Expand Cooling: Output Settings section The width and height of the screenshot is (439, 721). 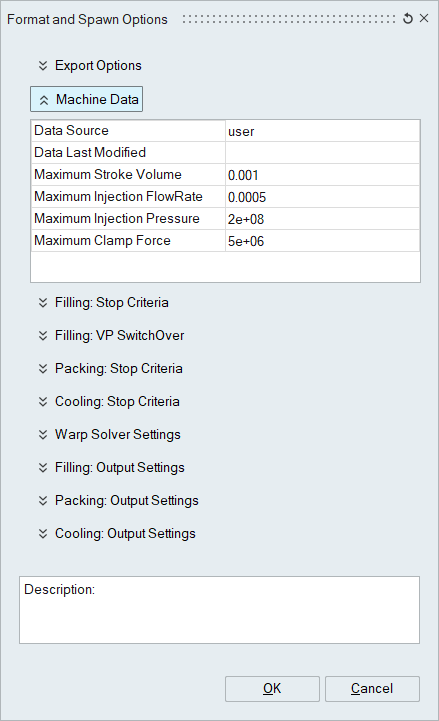(x=117, y=534)
